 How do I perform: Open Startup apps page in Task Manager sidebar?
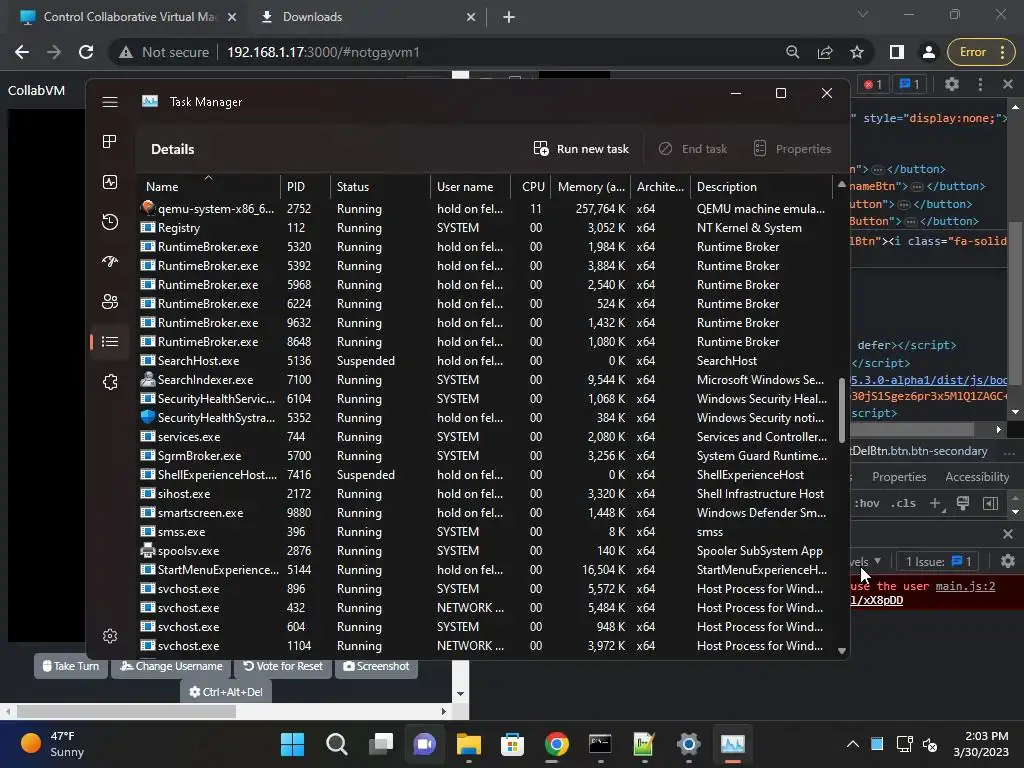pos(110,262)
